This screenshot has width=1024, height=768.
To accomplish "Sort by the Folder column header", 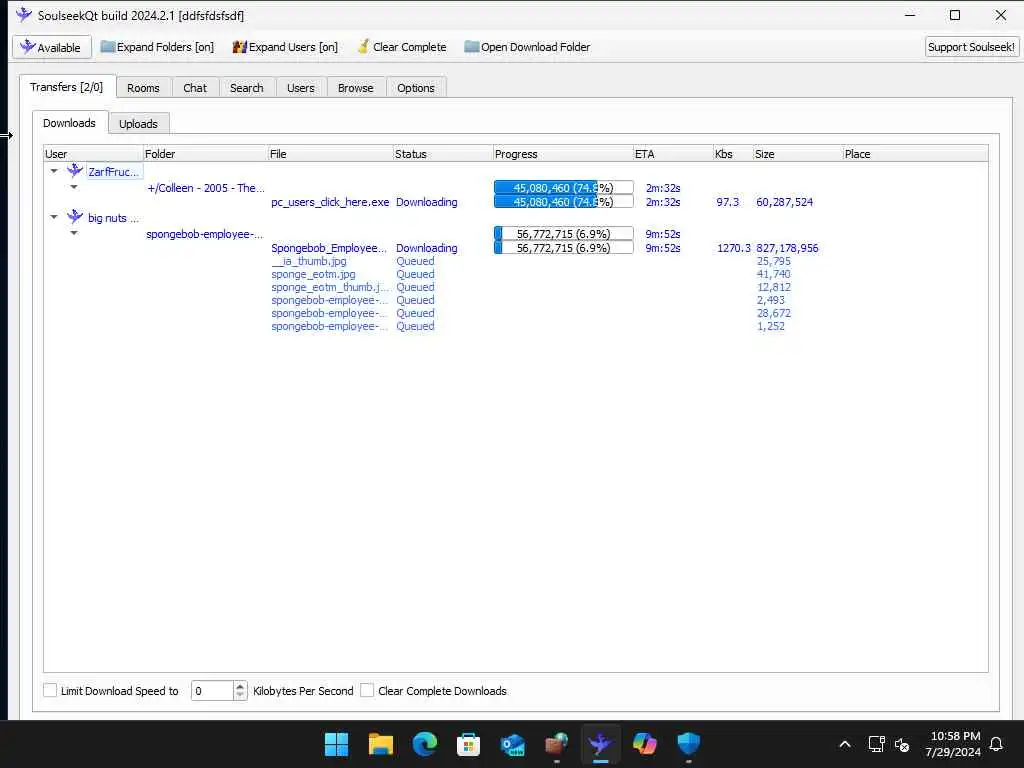I will pyautogui.click(x=205, y=154).
